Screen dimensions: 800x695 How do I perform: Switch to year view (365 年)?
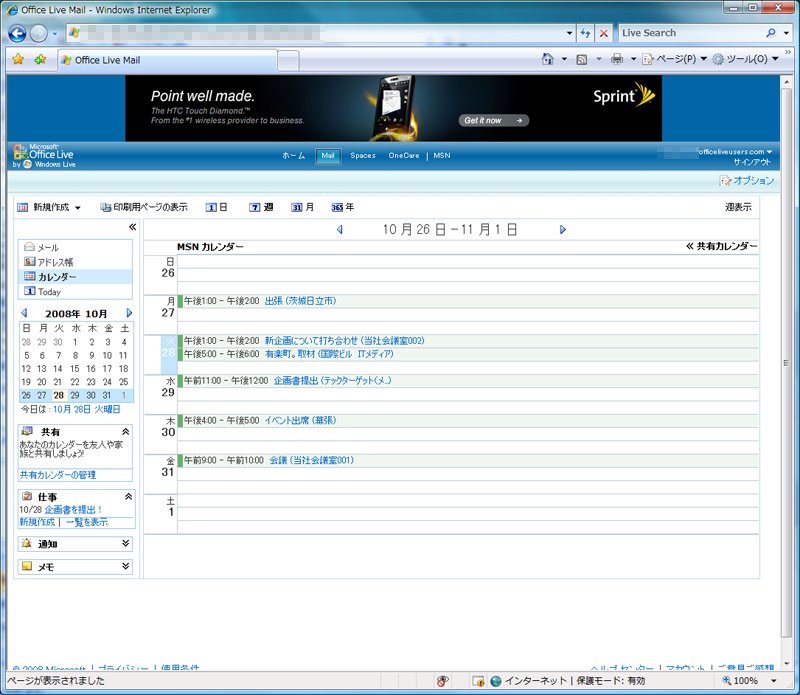point(342,207)
